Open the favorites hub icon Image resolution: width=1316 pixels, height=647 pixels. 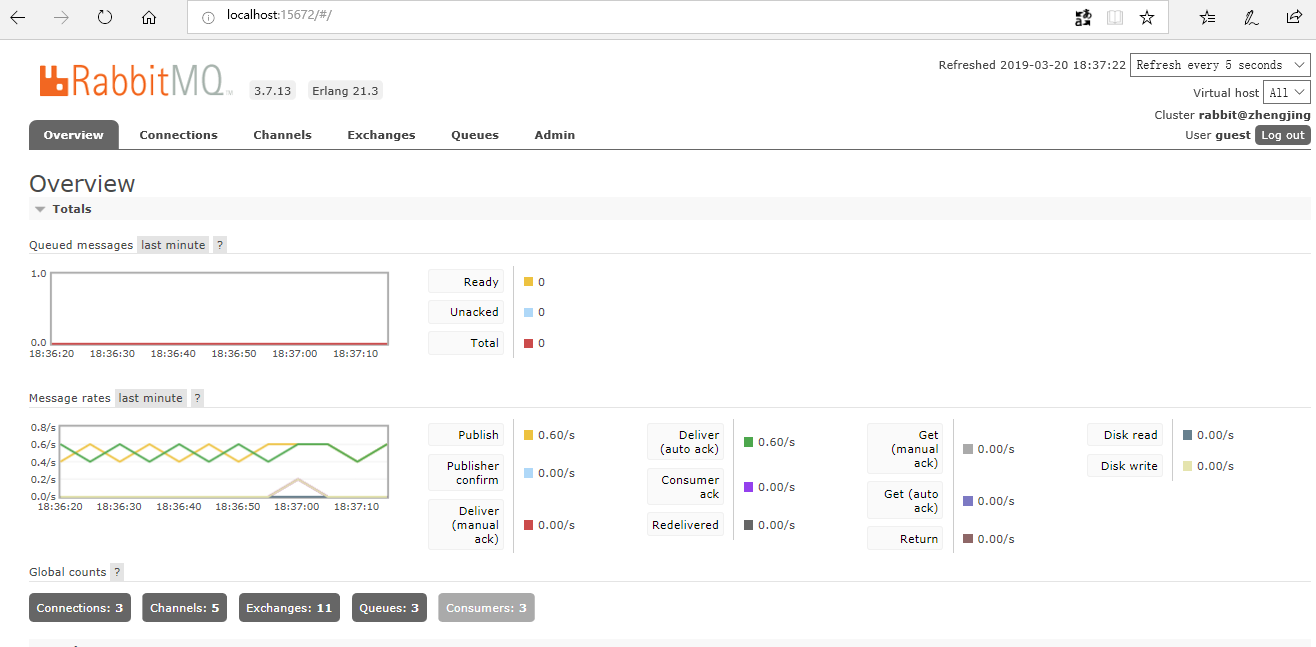1207,17
